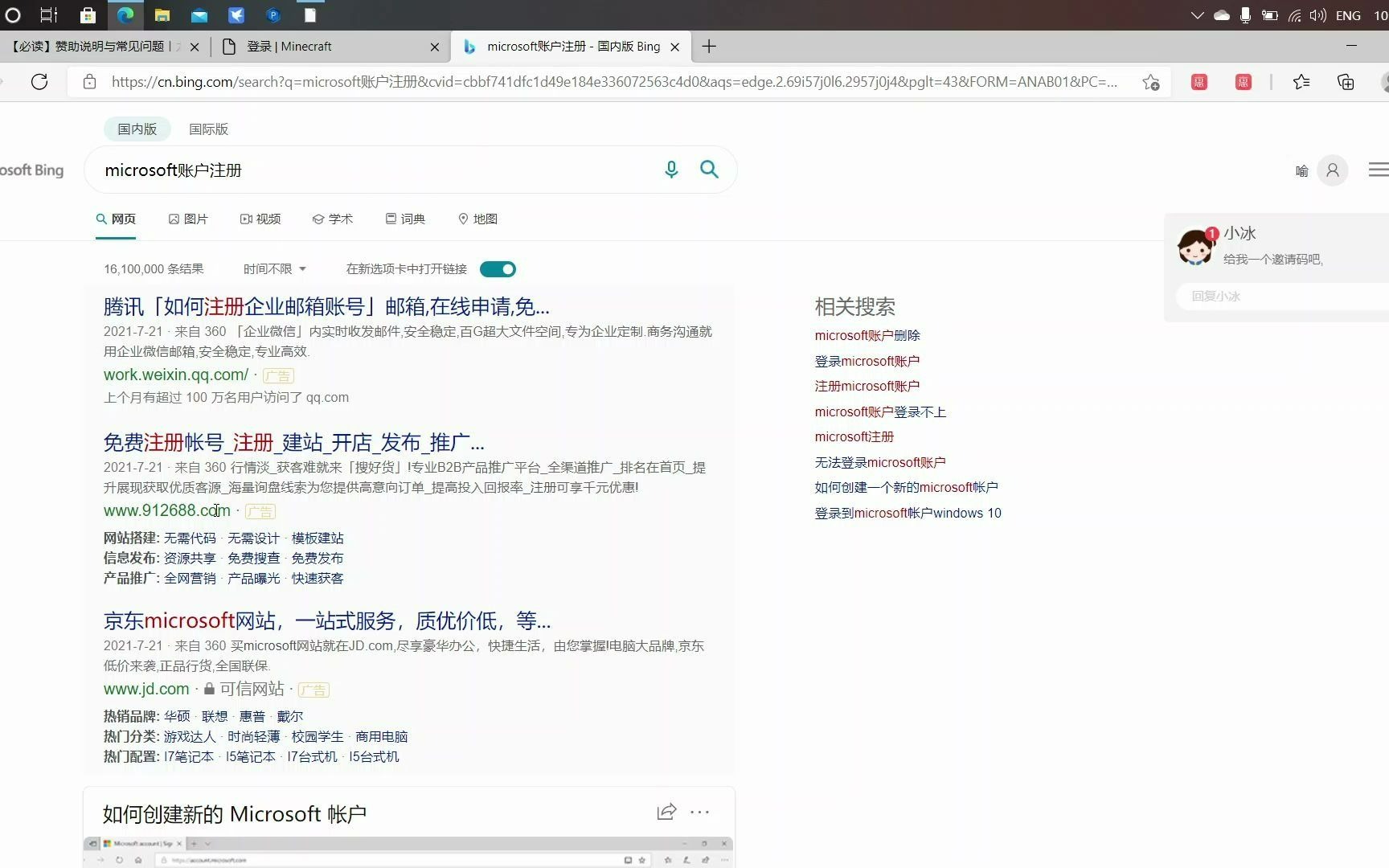Viewport: 1389px width, 868px height.
Task: Close the microsoft账户注册 Bing tab
Action: (675, 47)
